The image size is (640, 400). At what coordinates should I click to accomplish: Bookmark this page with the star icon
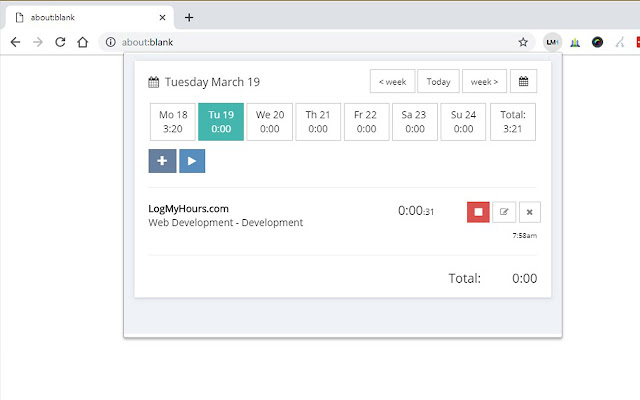pyautogui.click(x=523, y=42)
